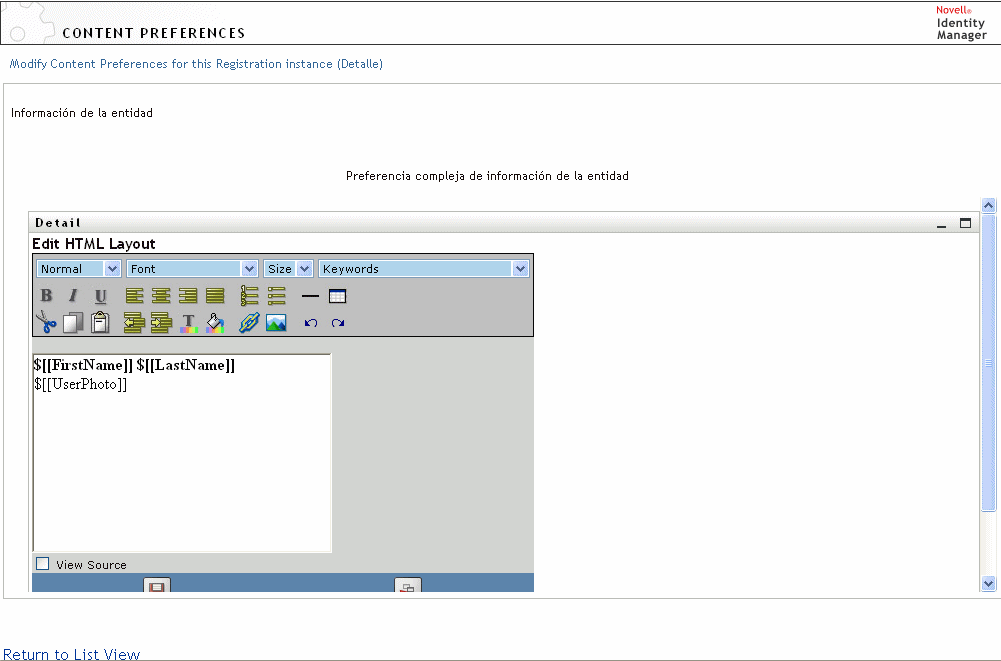Click Información de la entidad label
This screenshot has height=661, width=1001.
pos(82,113)
